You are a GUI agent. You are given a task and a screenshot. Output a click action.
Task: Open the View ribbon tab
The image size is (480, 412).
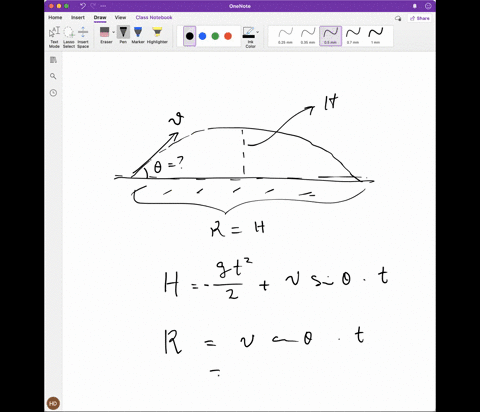120,17
